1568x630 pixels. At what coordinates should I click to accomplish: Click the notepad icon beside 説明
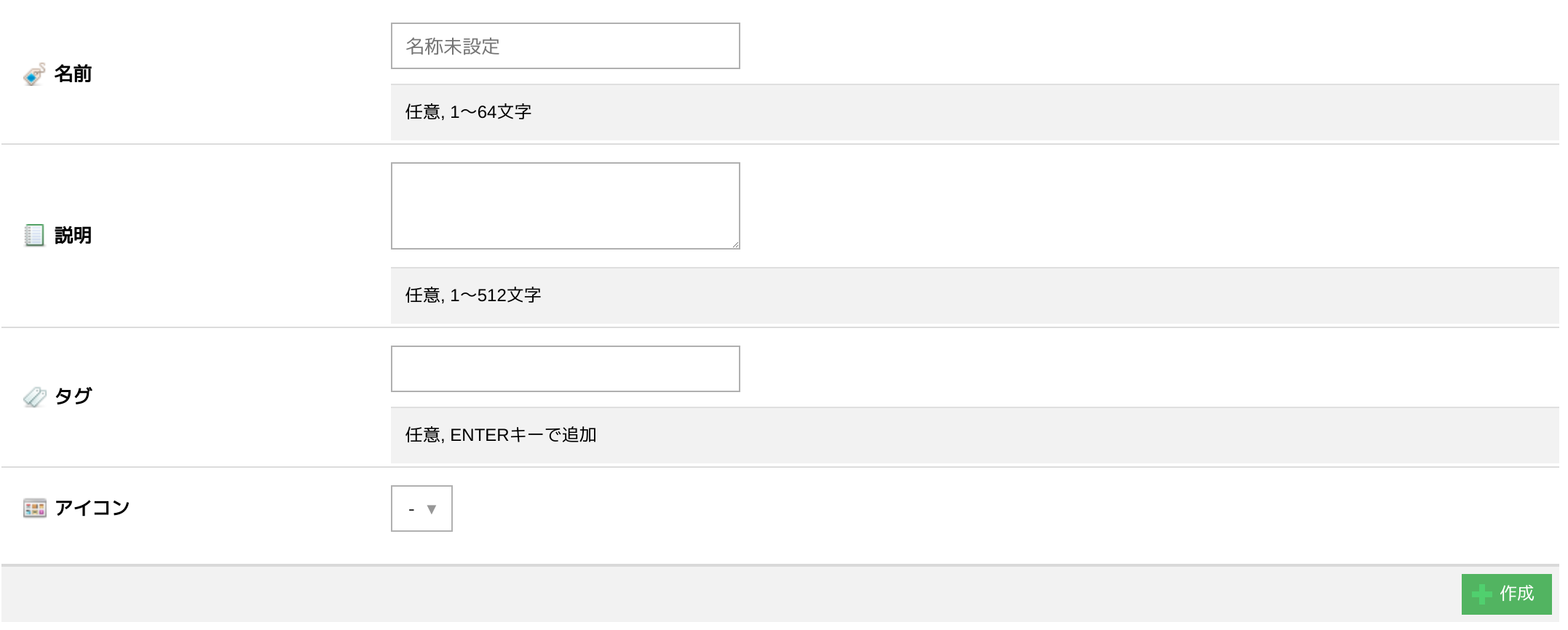(34, 236)
